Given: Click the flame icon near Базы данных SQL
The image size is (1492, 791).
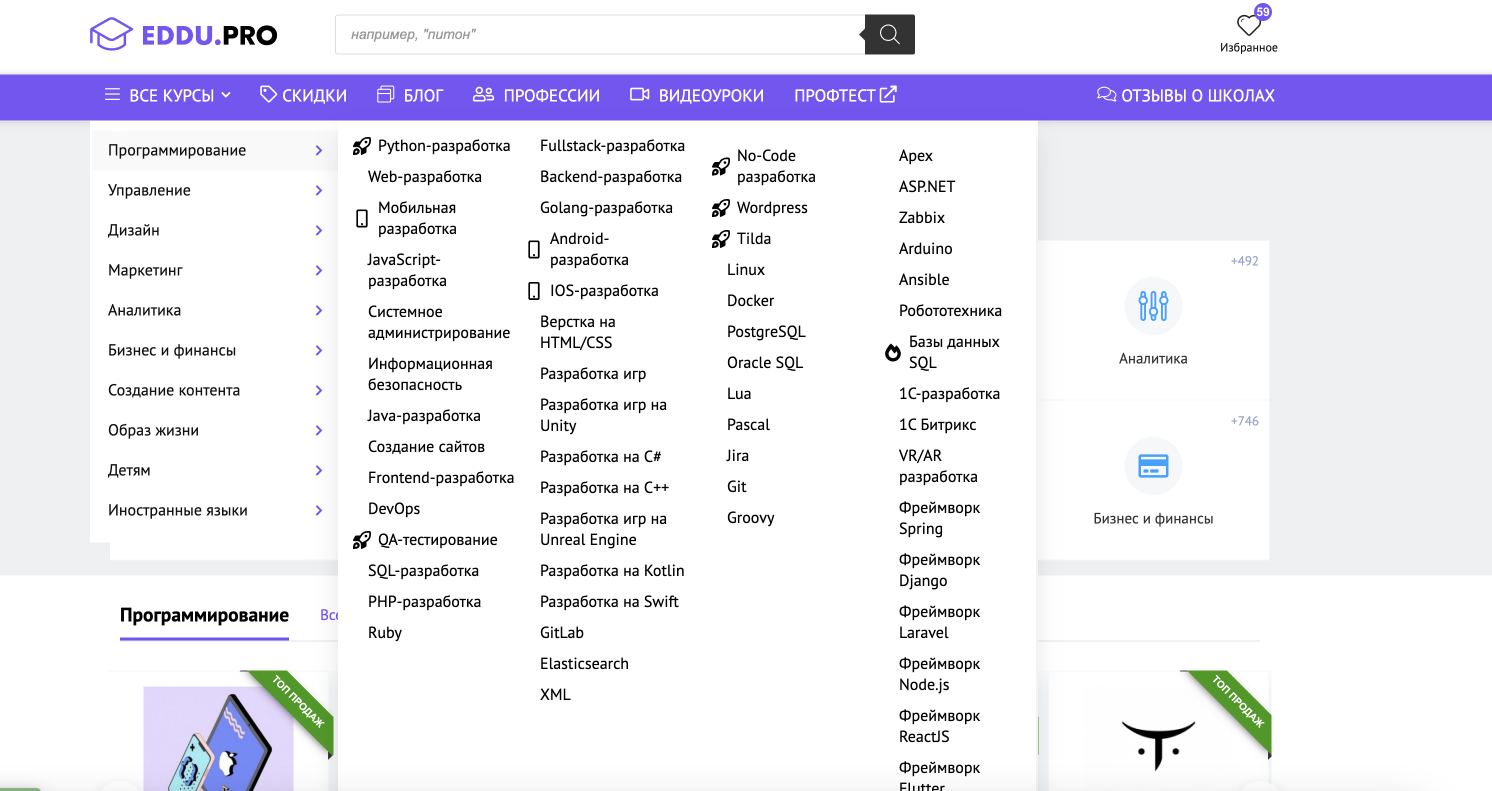Looking at the screenshot, I should point(893,353).
